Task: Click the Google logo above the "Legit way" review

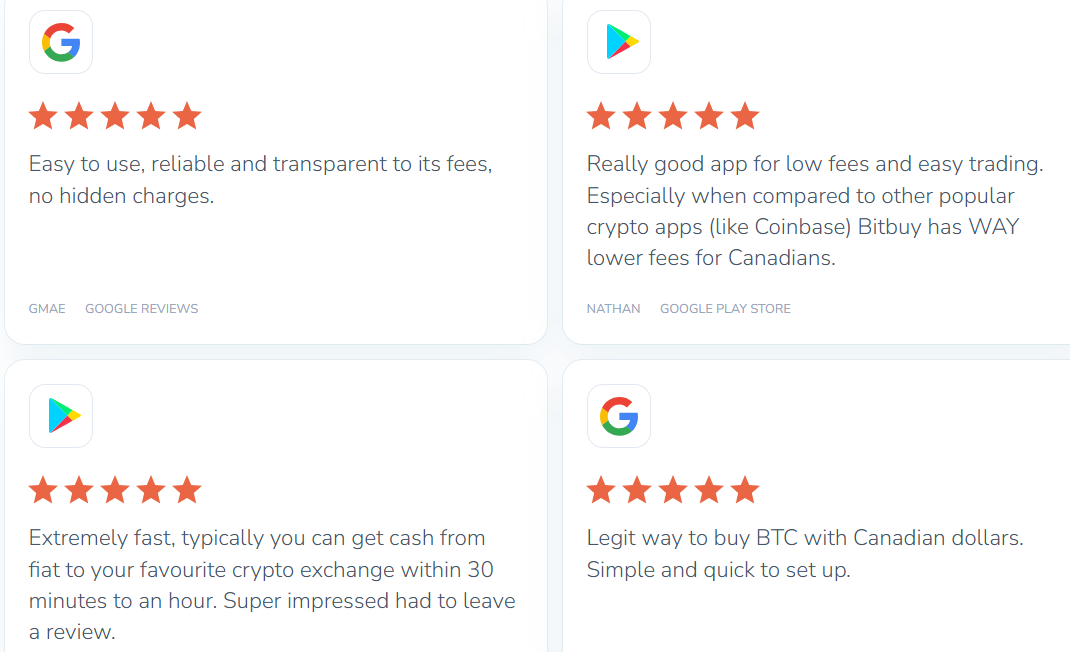Action: [619, 416]
